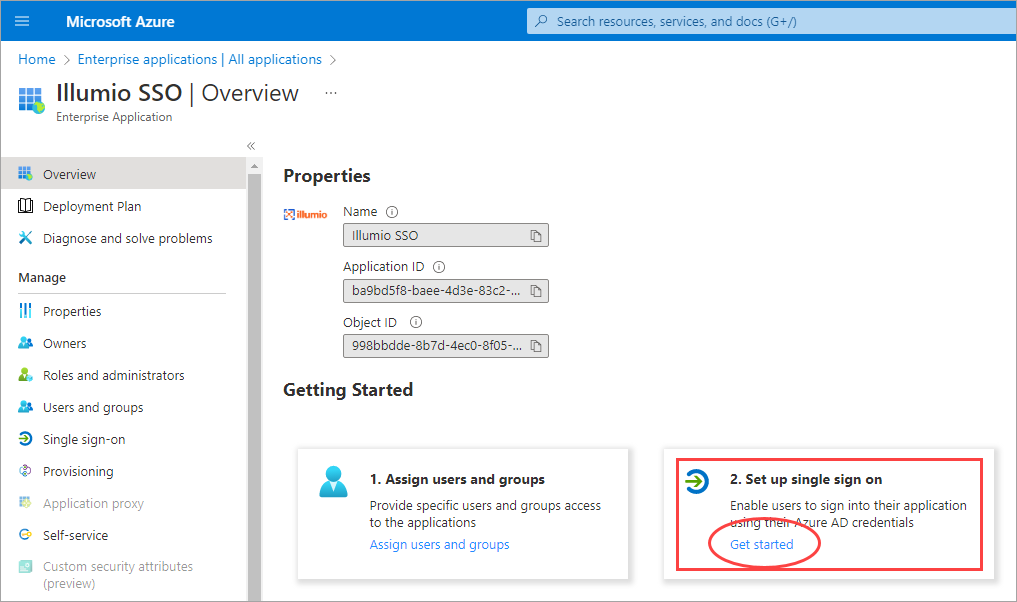The height and width of the screenshot is (602, 1017).
Task: Collapse the left navigation pane
Action: (250, 145)
